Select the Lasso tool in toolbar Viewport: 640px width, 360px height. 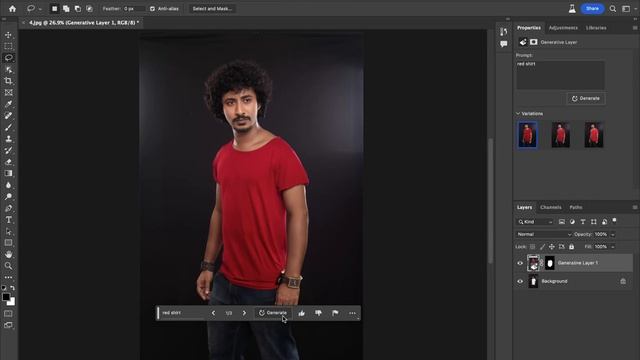click(8, 58)
